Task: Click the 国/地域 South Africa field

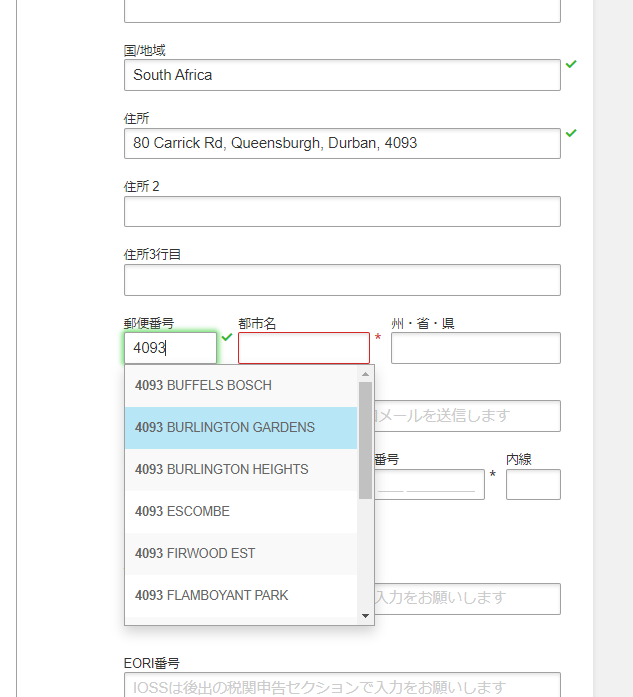Action: [x=342, y=75]
